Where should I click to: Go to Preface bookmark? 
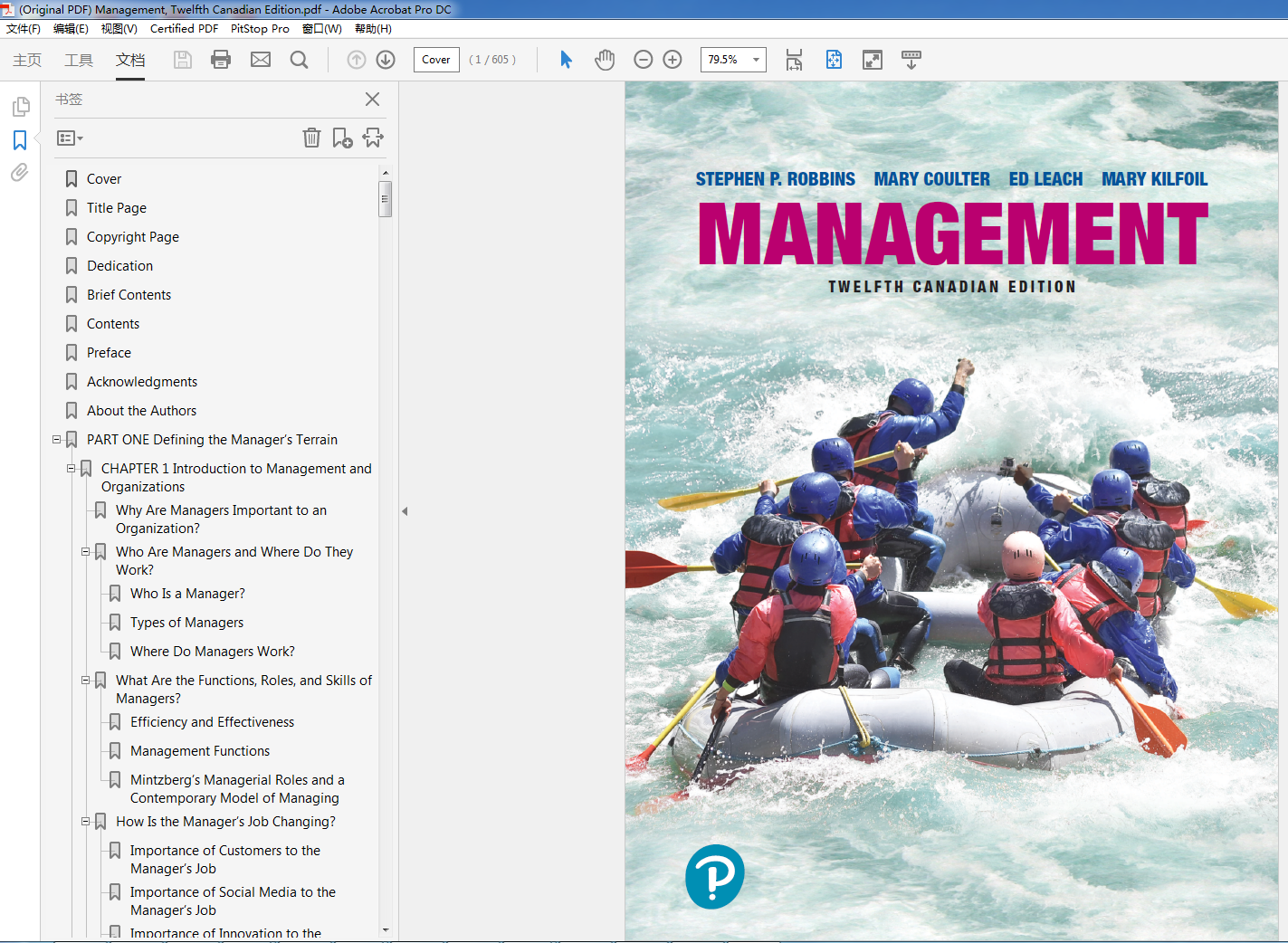109,353
